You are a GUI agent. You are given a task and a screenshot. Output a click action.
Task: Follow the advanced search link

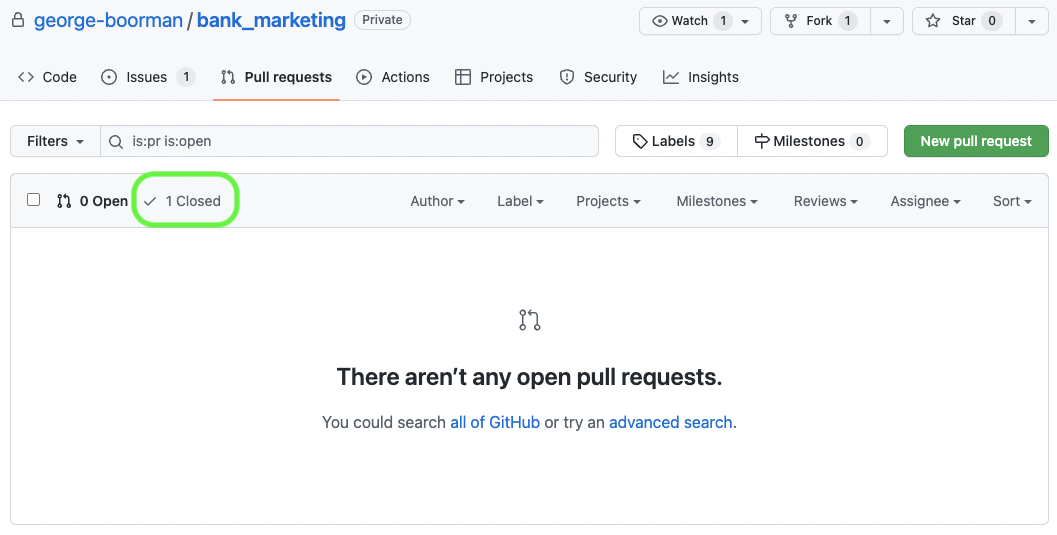tap(671, 422)
